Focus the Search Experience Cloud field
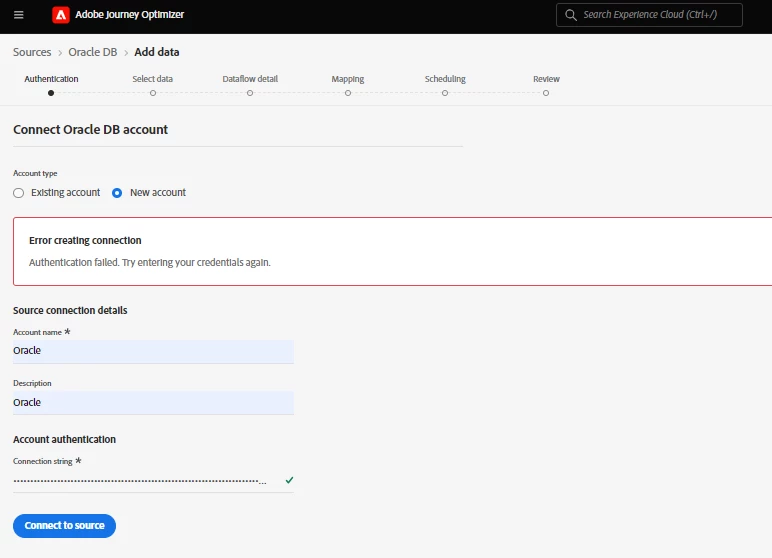This screenshot has width=772, height=558. [649, 15]
